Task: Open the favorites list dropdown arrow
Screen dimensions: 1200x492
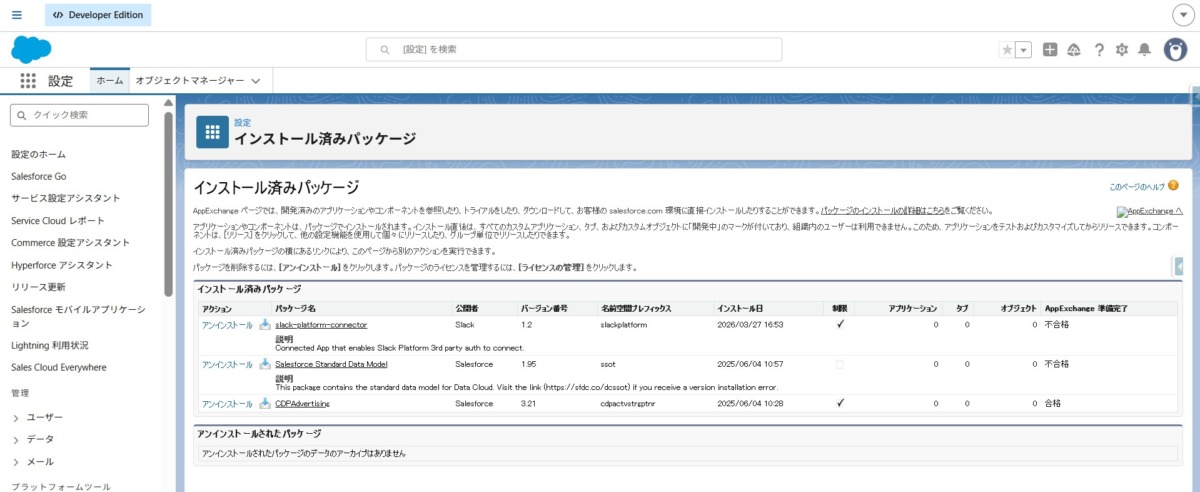Action: coord(1023,50)
